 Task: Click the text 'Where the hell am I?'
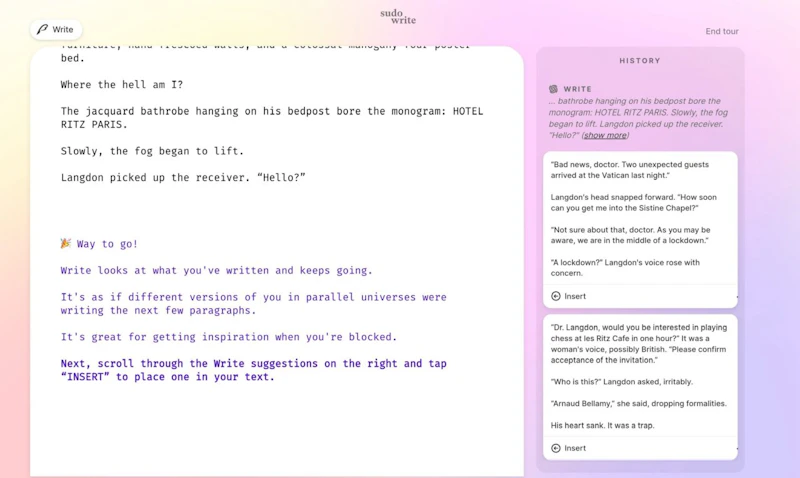click(122, 85)
